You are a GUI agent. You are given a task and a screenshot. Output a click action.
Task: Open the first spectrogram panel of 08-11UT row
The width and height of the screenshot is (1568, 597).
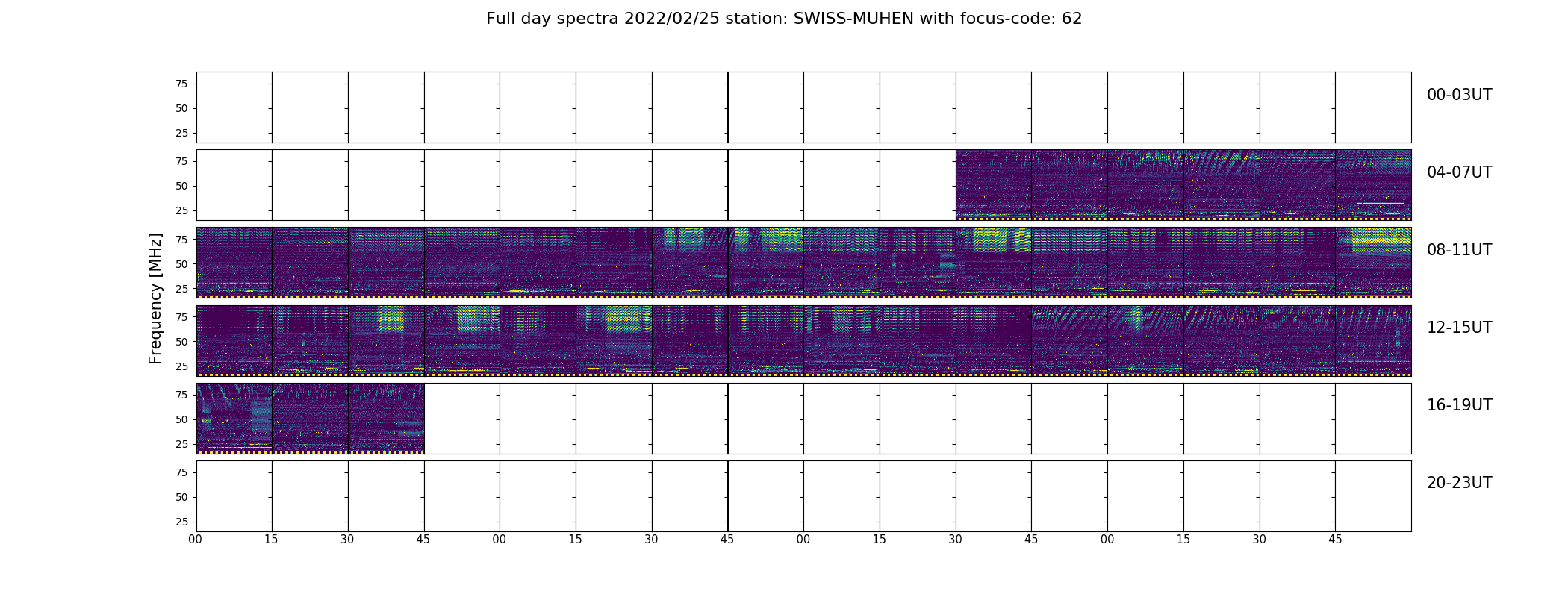point(234,263)
